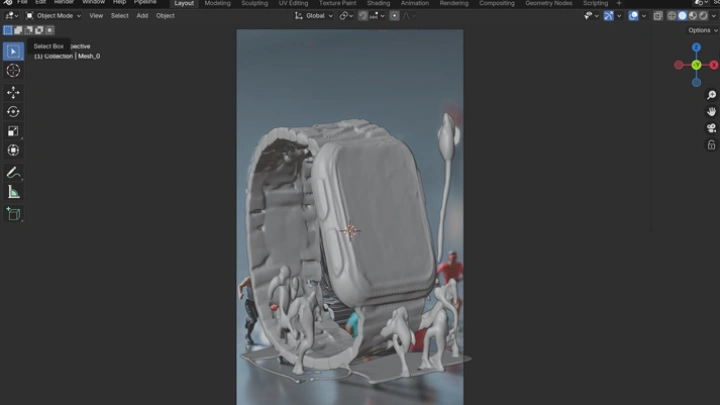Switch to rendered viewport shading

703,16
